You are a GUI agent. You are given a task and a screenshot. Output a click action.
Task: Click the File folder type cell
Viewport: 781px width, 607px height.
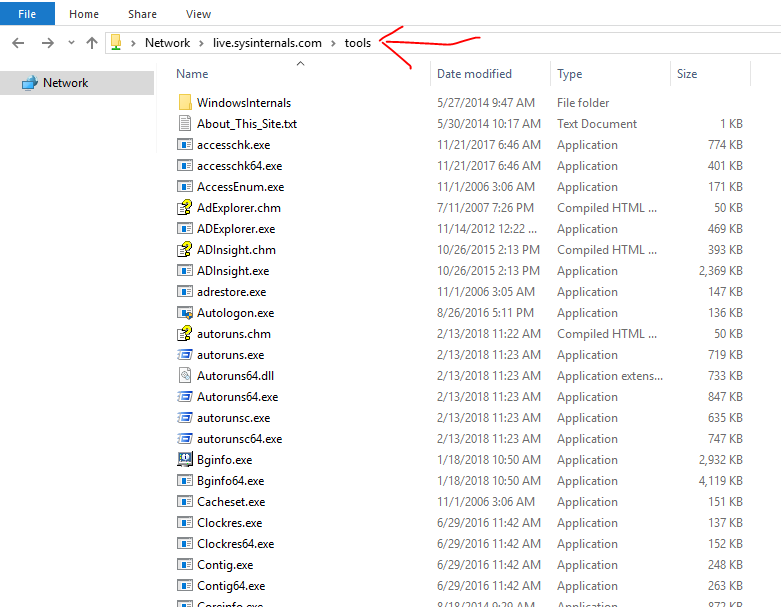click(x=583, y=103)
